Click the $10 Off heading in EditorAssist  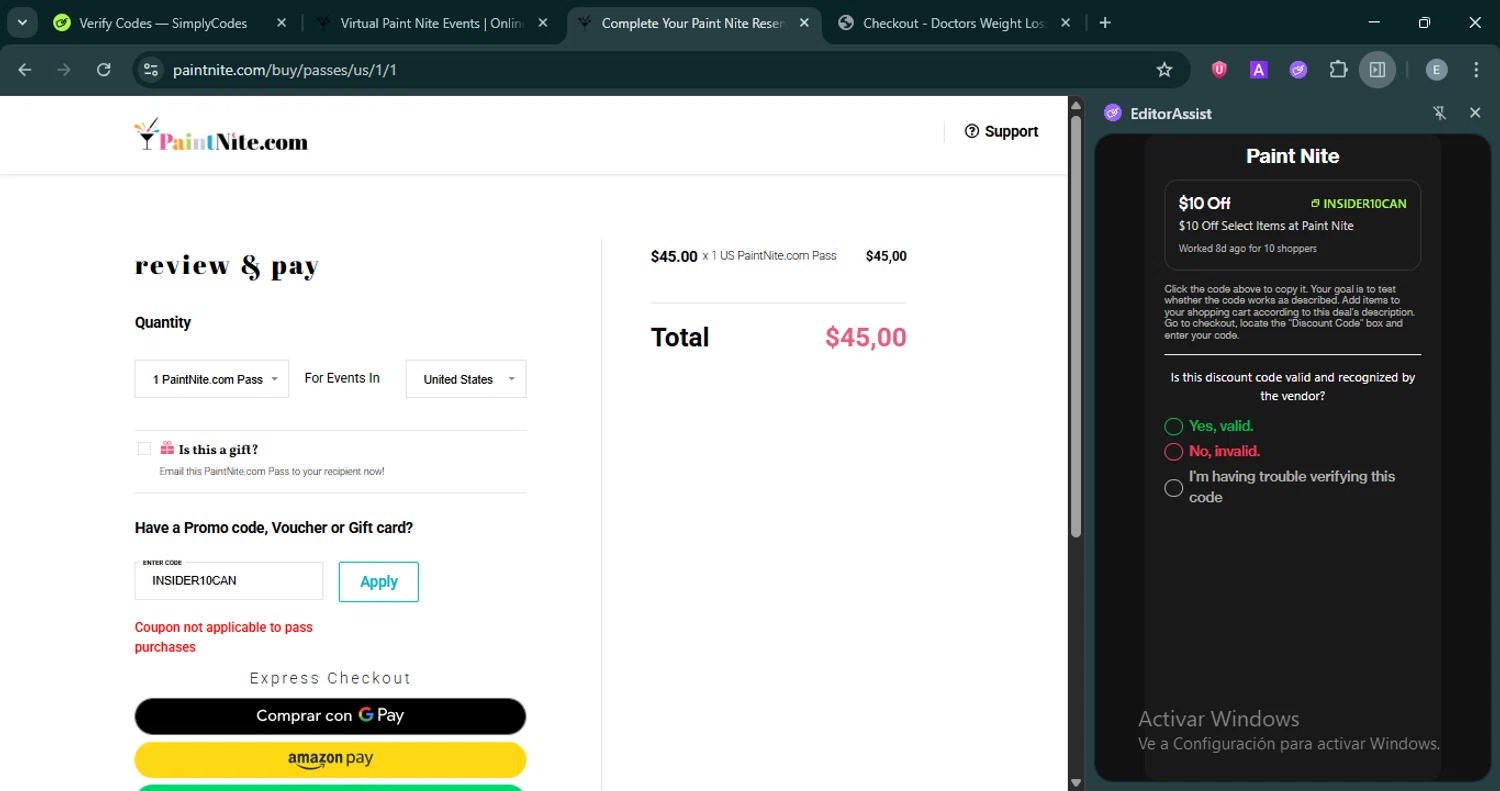click(x=1205, y=203)
